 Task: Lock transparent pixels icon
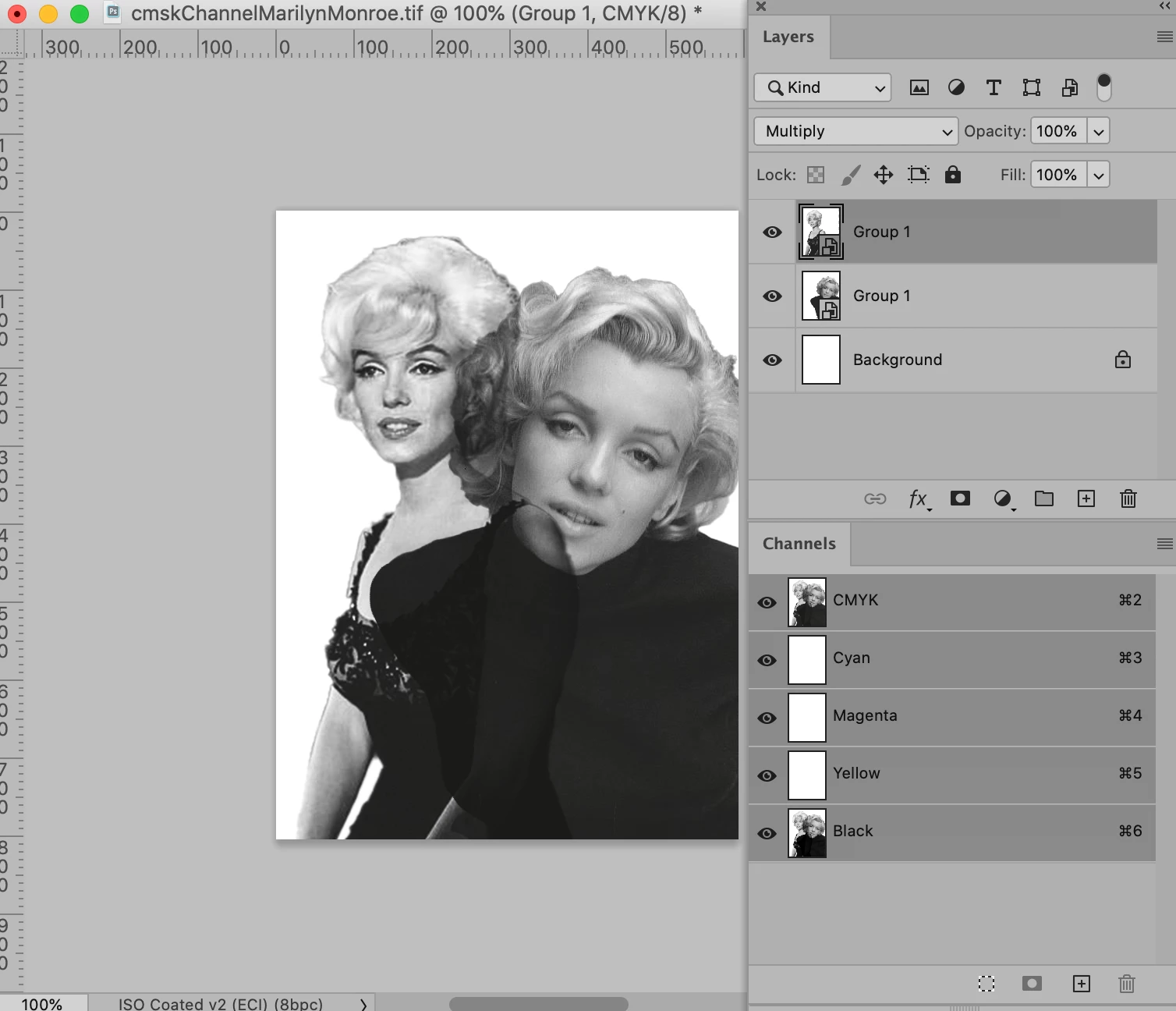click(816, 175)
